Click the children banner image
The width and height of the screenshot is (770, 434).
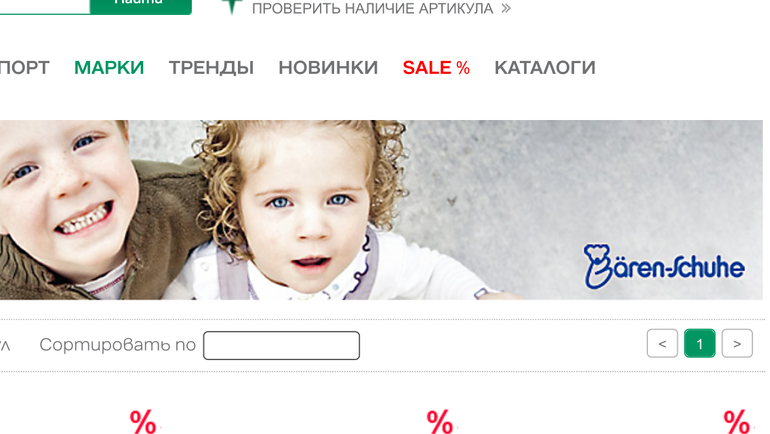(x=381, y=210)
